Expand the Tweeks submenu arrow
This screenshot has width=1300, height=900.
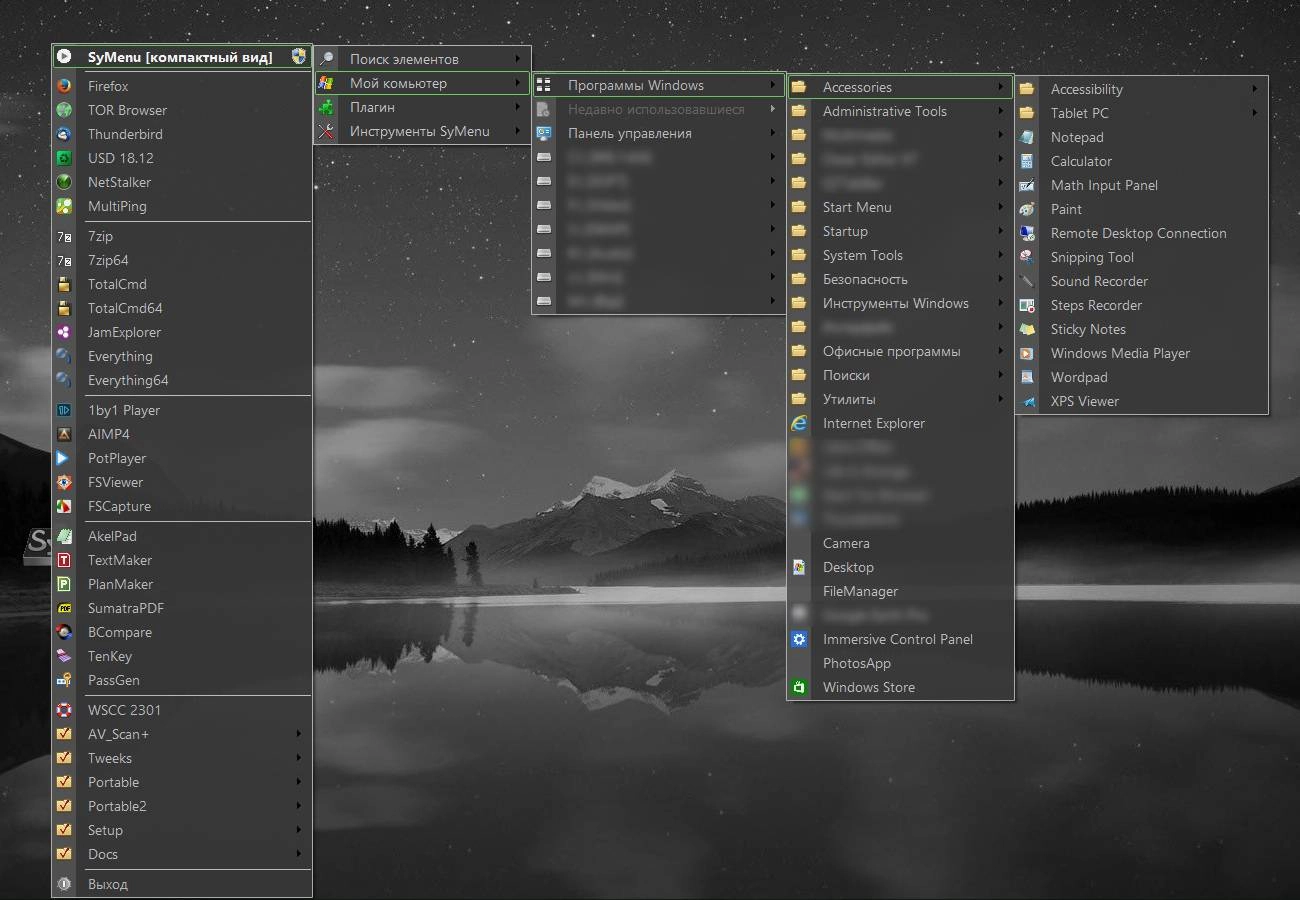[299, 758]
